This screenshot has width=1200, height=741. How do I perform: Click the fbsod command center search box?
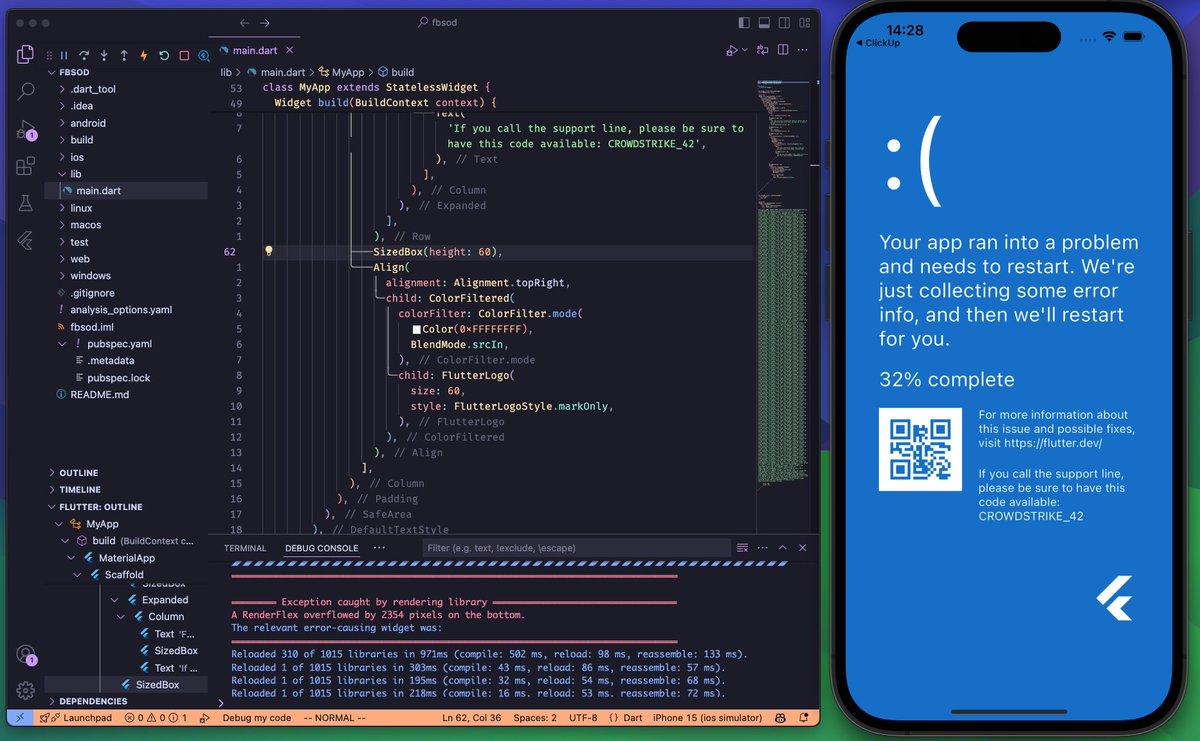(x=438, y=22)
